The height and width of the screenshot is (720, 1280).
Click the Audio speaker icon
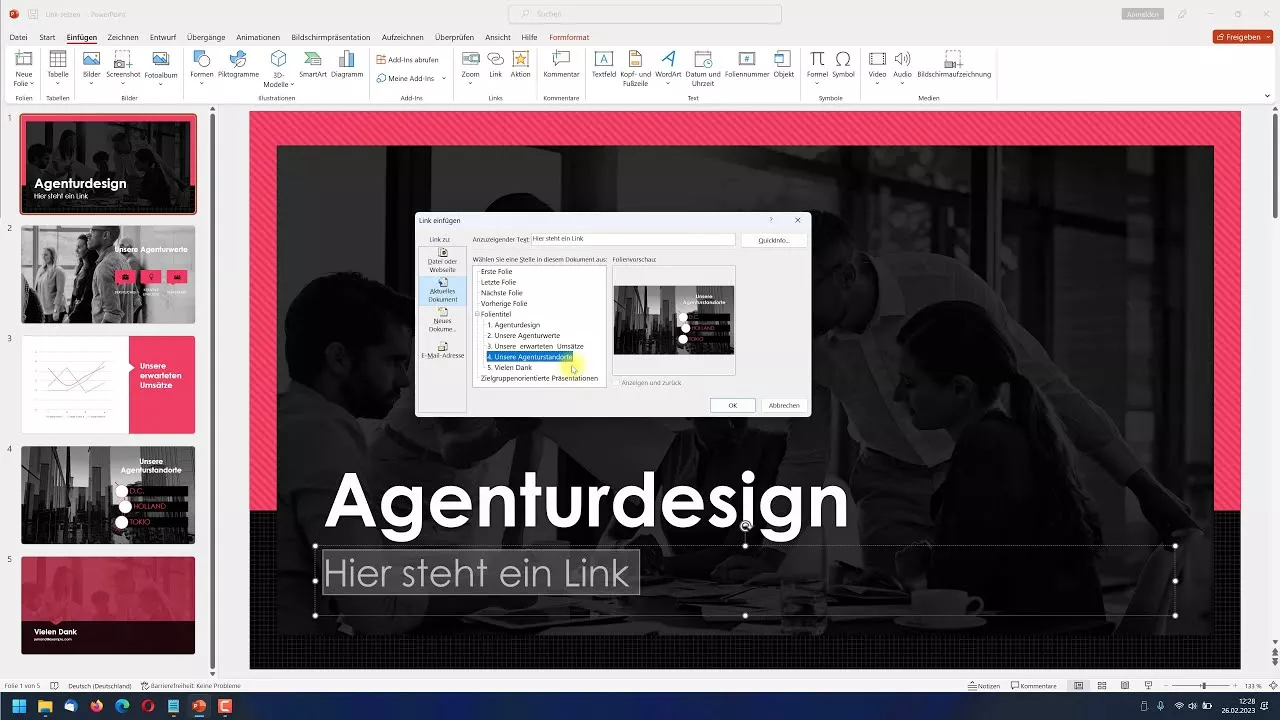tap(902, 59)
